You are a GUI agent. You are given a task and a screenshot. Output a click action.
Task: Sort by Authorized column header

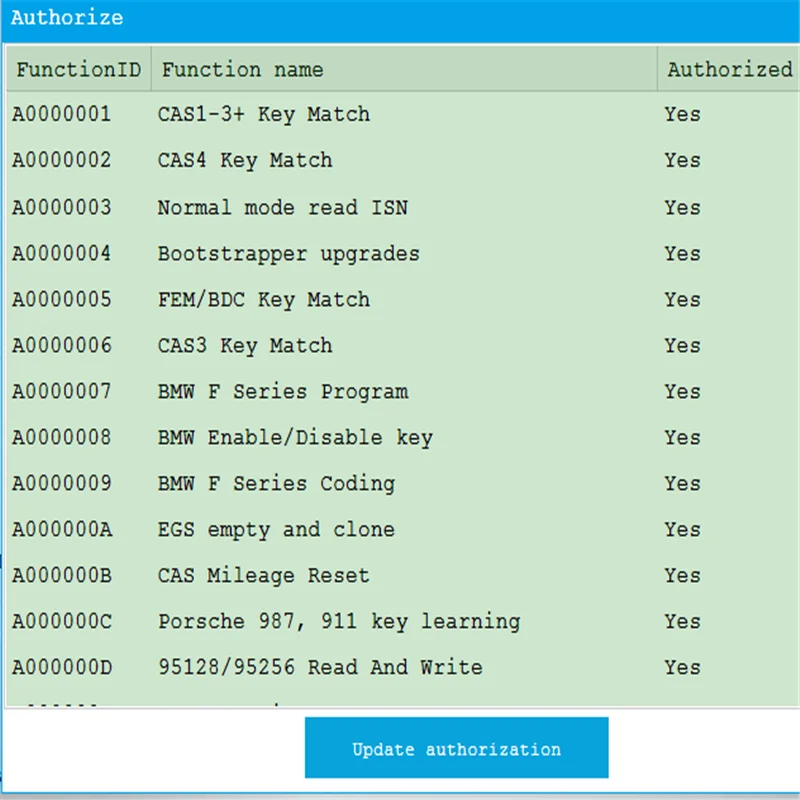click(730, 69)
